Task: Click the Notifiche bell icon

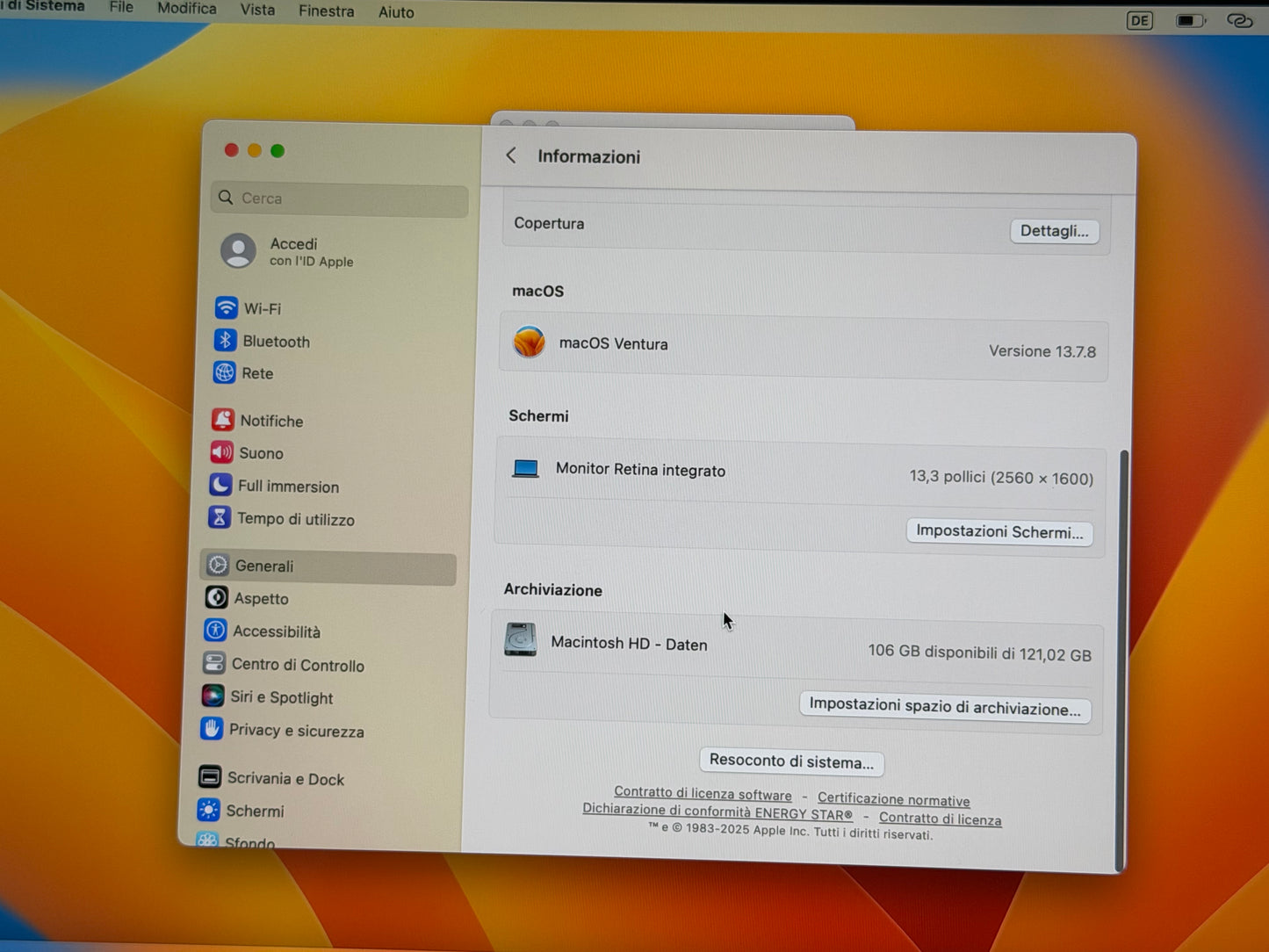Action: coord(222,420)
